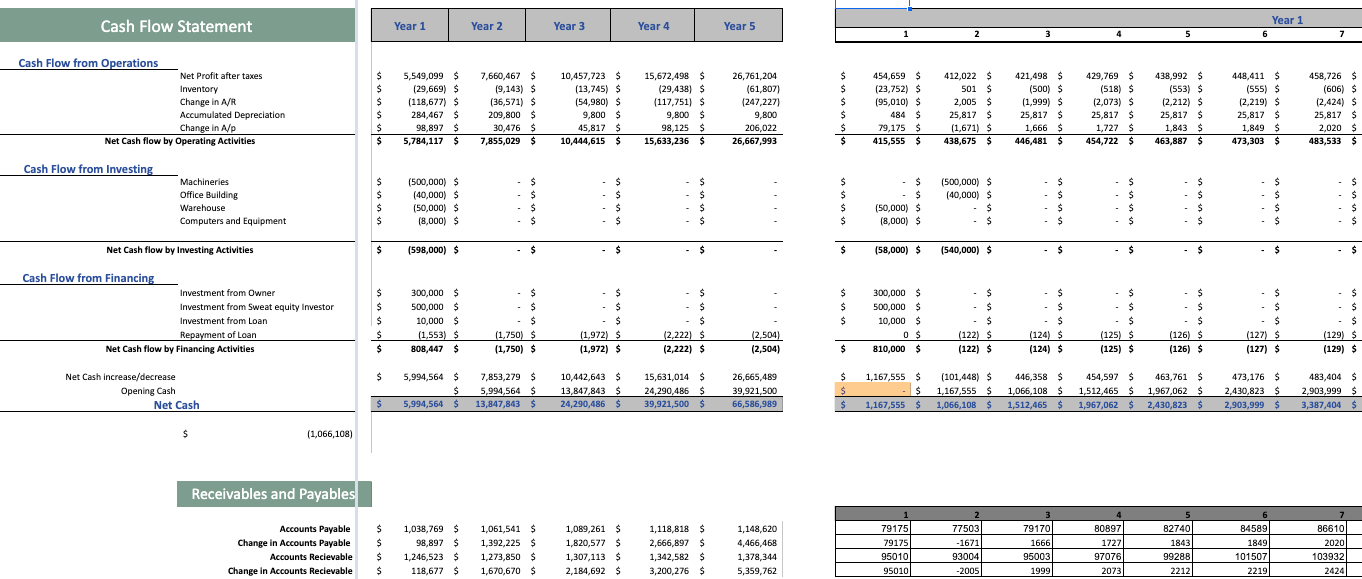This screenshot has height=579, width=1362.
Task: Select the Machineries row label
Action: click(x=204, y=182)
